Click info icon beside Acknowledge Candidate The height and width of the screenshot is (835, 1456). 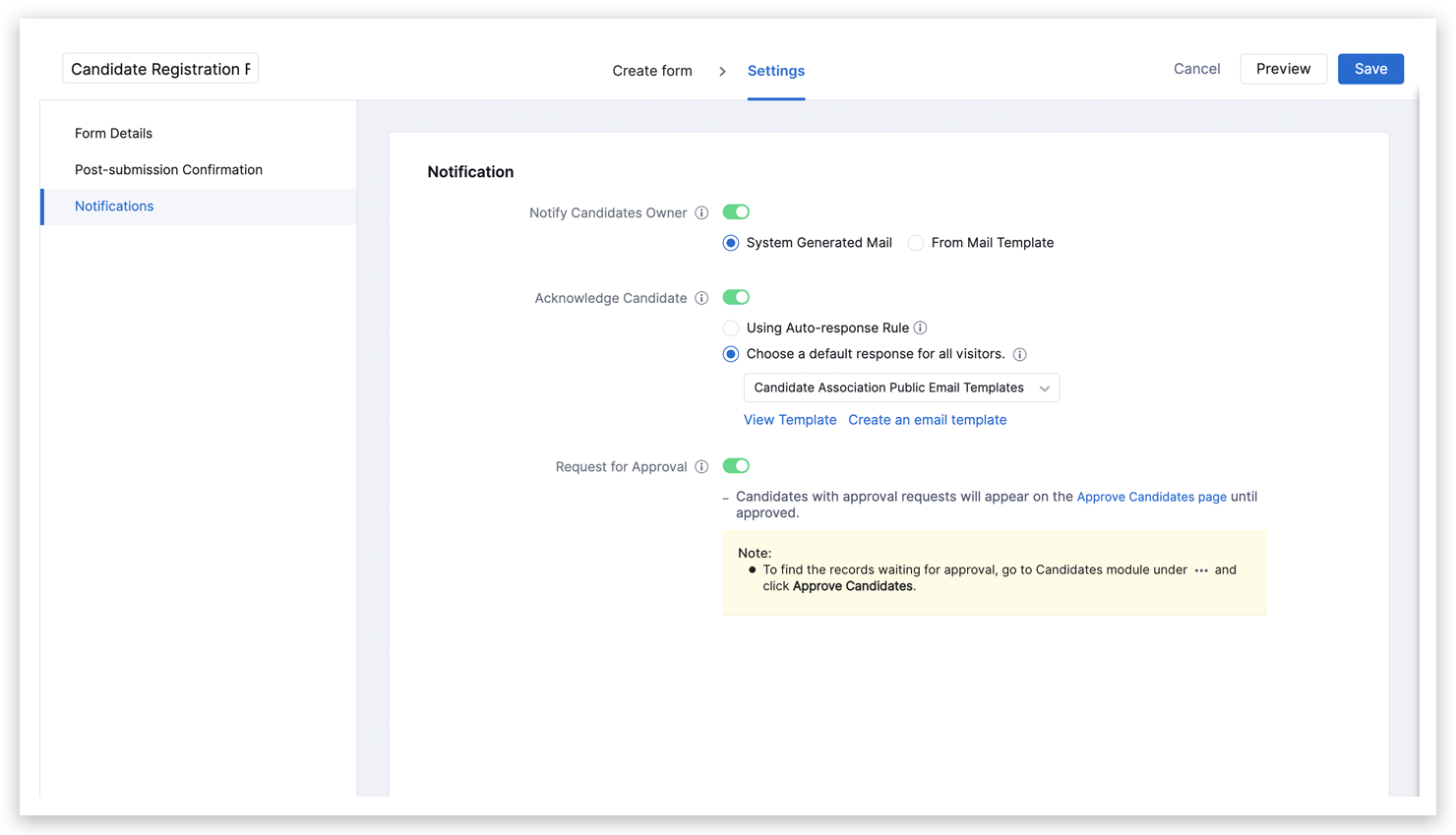pos(701,298)
